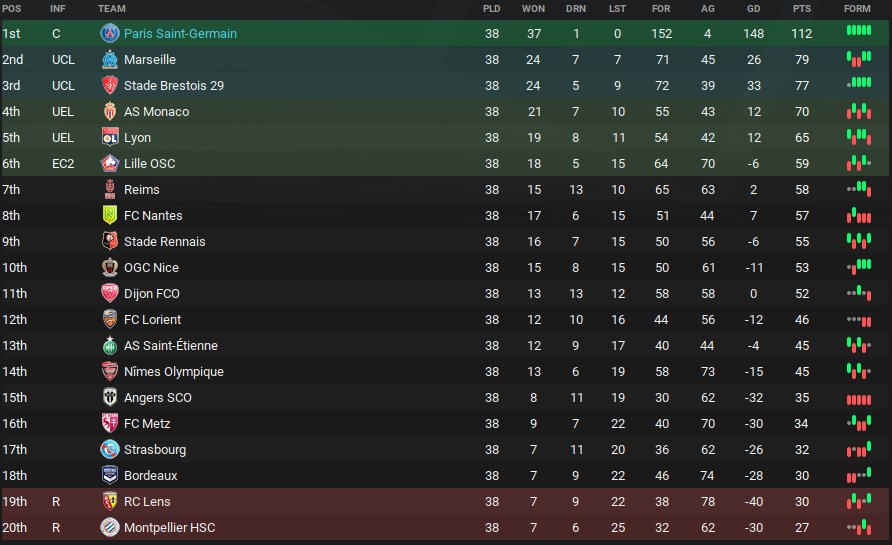Click the FORM column header
The width and height of the screenshot is (892, 545).
857,9
